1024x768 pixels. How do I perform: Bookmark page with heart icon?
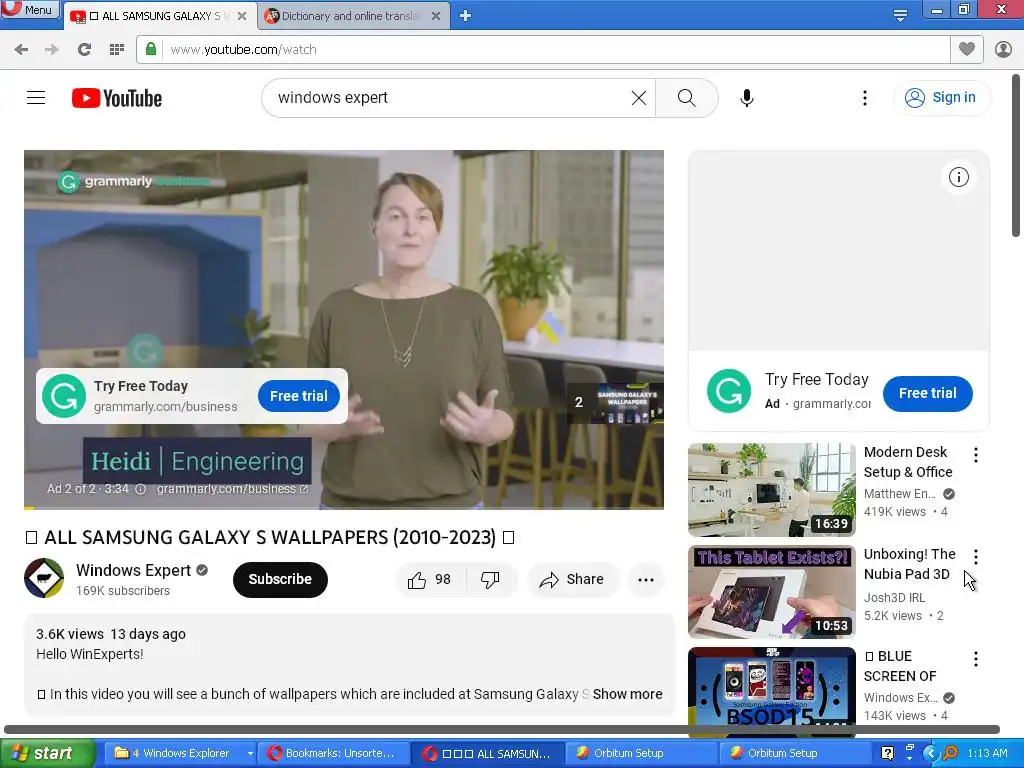click(967, 49)
